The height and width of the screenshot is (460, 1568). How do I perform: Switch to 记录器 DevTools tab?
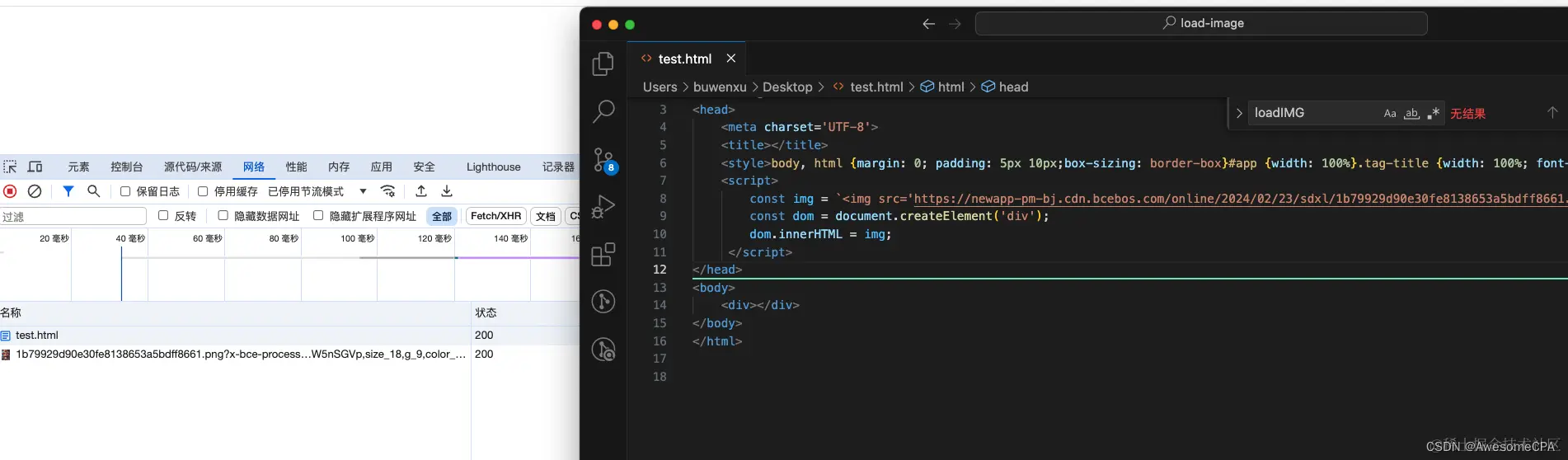pyautogui.click(x=558, y=167)
